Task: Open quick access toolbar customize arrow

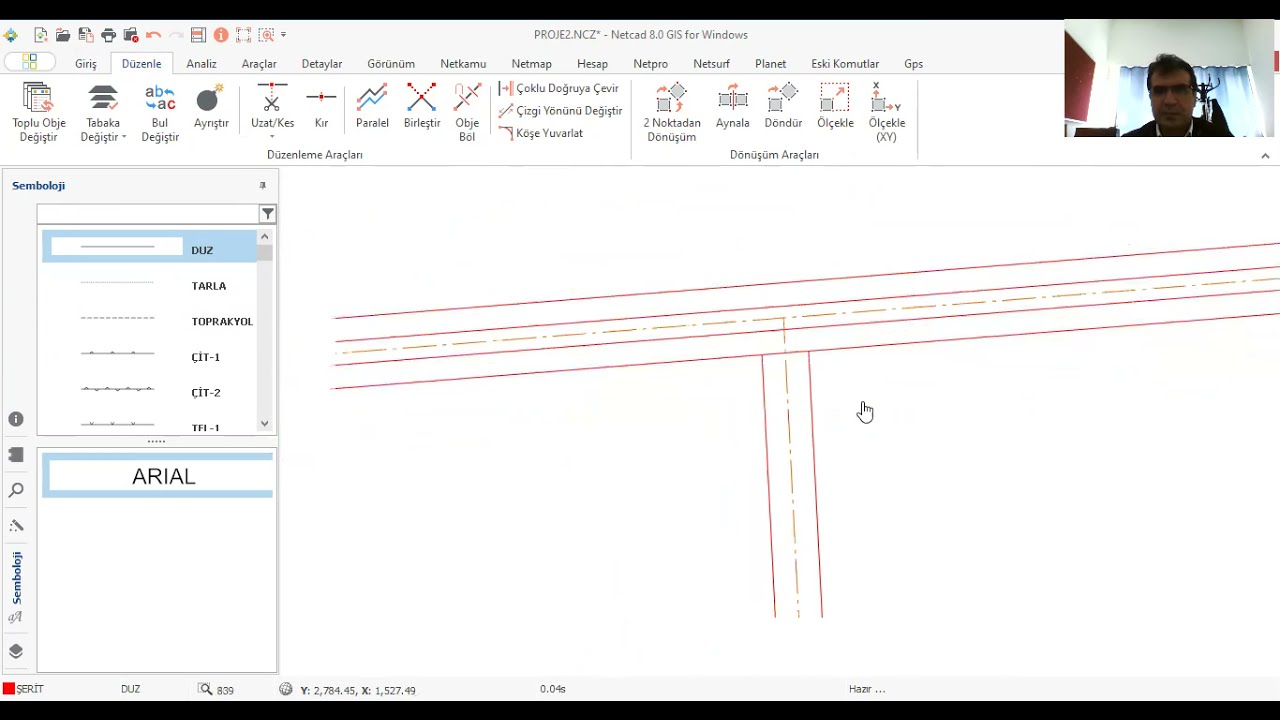Action: (x=284, y=35)
